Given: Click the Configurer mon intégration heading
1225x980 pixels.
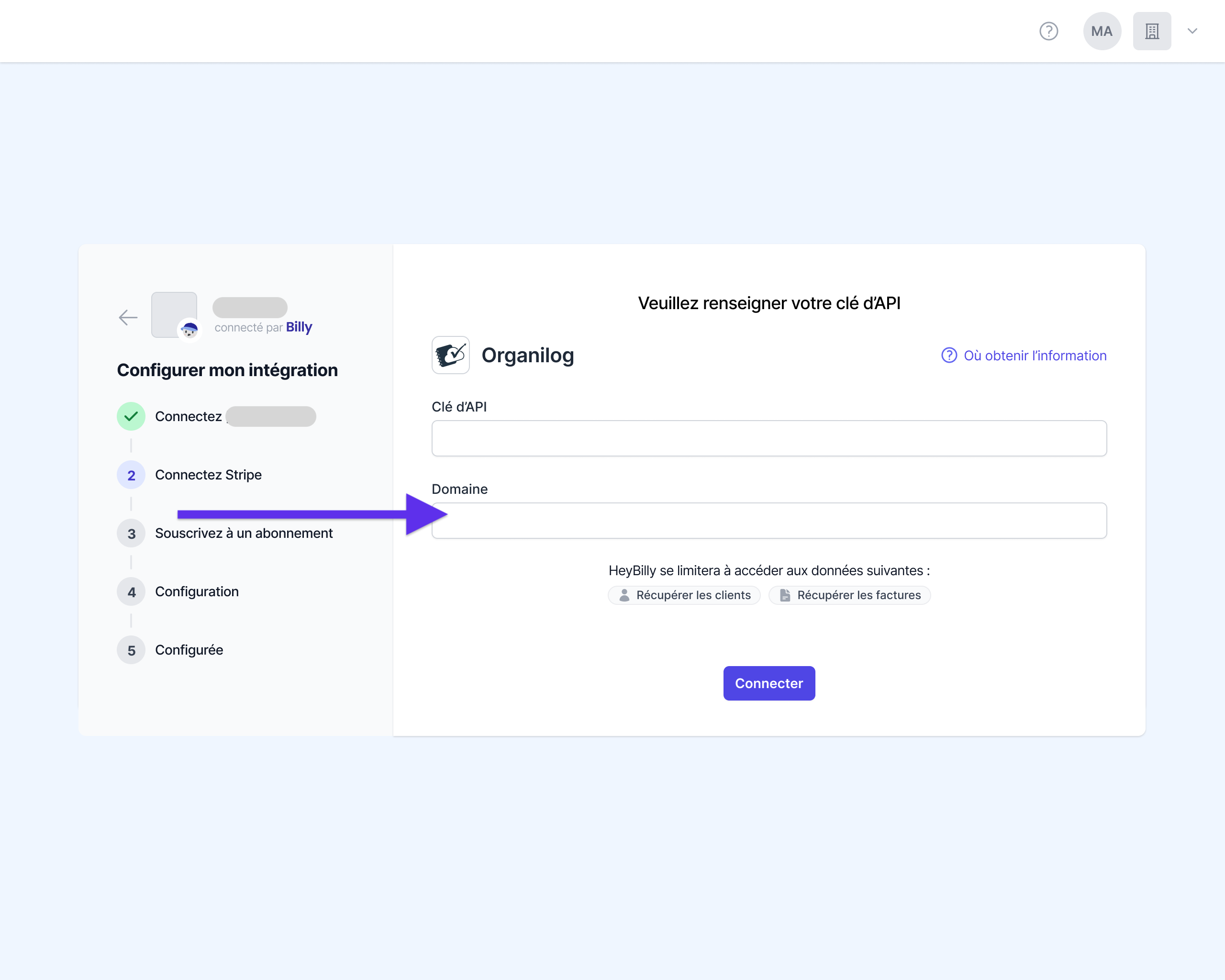Looking at the screenshot, I should point(227,370).
